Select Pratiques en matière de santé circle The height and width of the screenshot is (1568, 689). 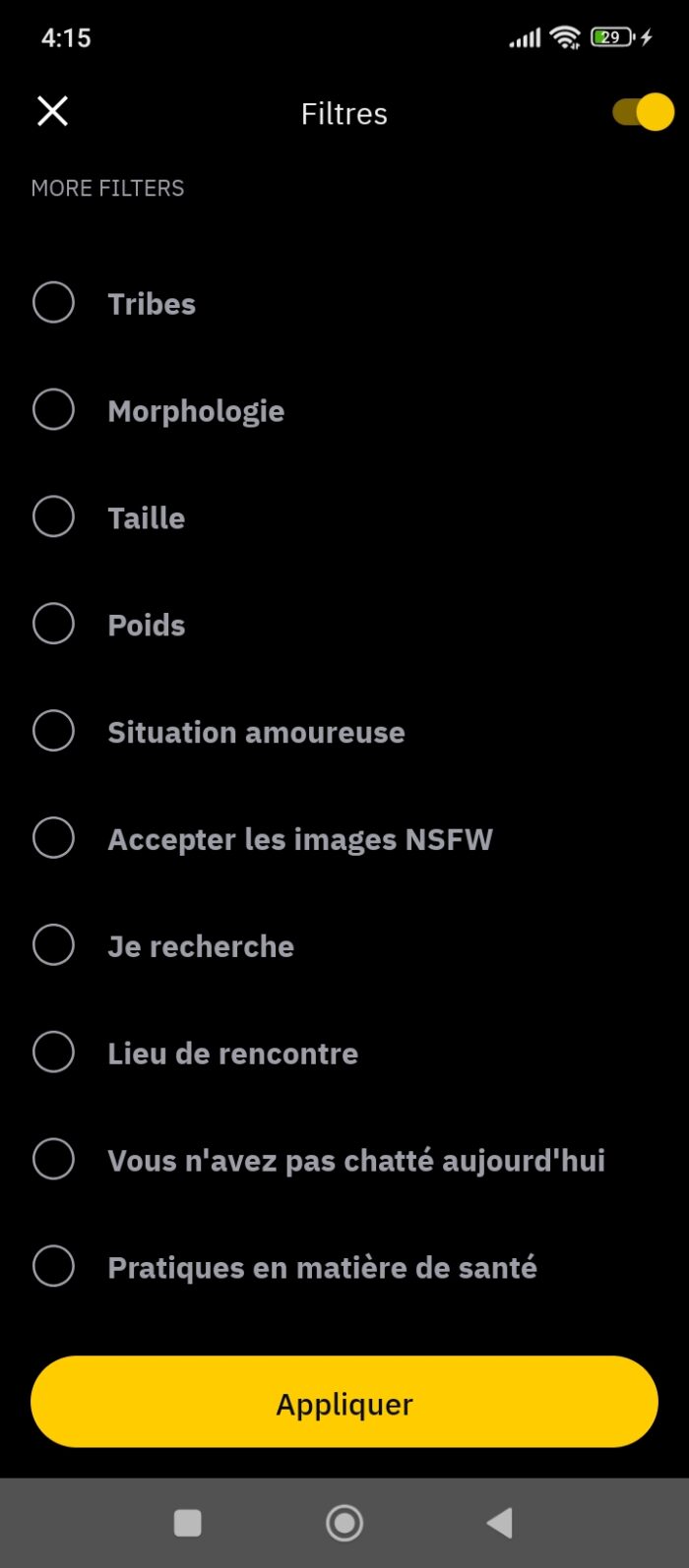53,1267
